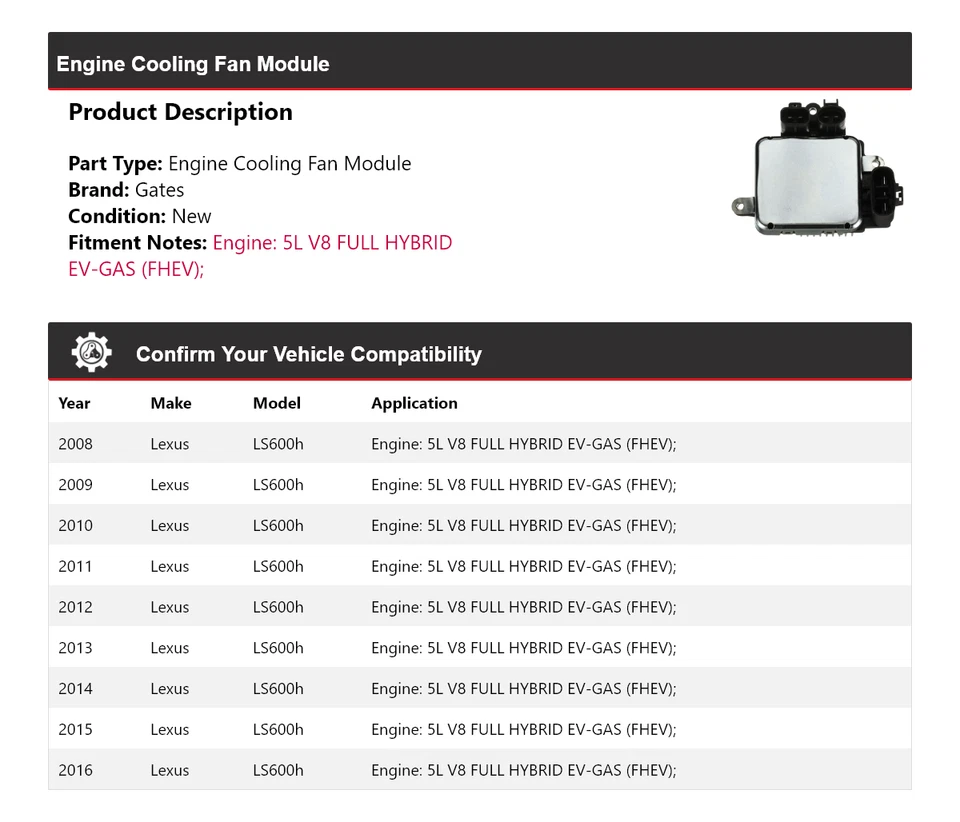Click Lexus in the 2010 row
Viewport: 960px width, 822px height.
tap(170, 526)
